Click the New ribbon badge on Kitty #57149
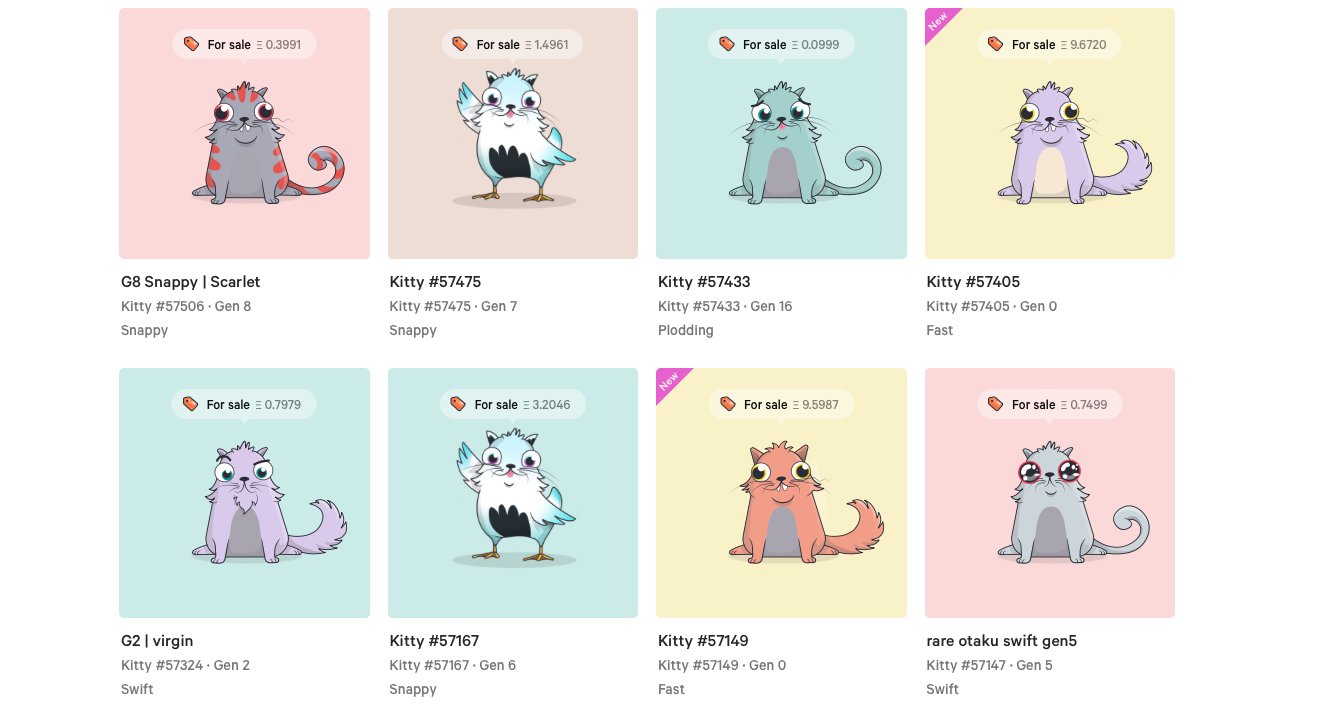The image size is (1323, 702). tap(673, 384)
